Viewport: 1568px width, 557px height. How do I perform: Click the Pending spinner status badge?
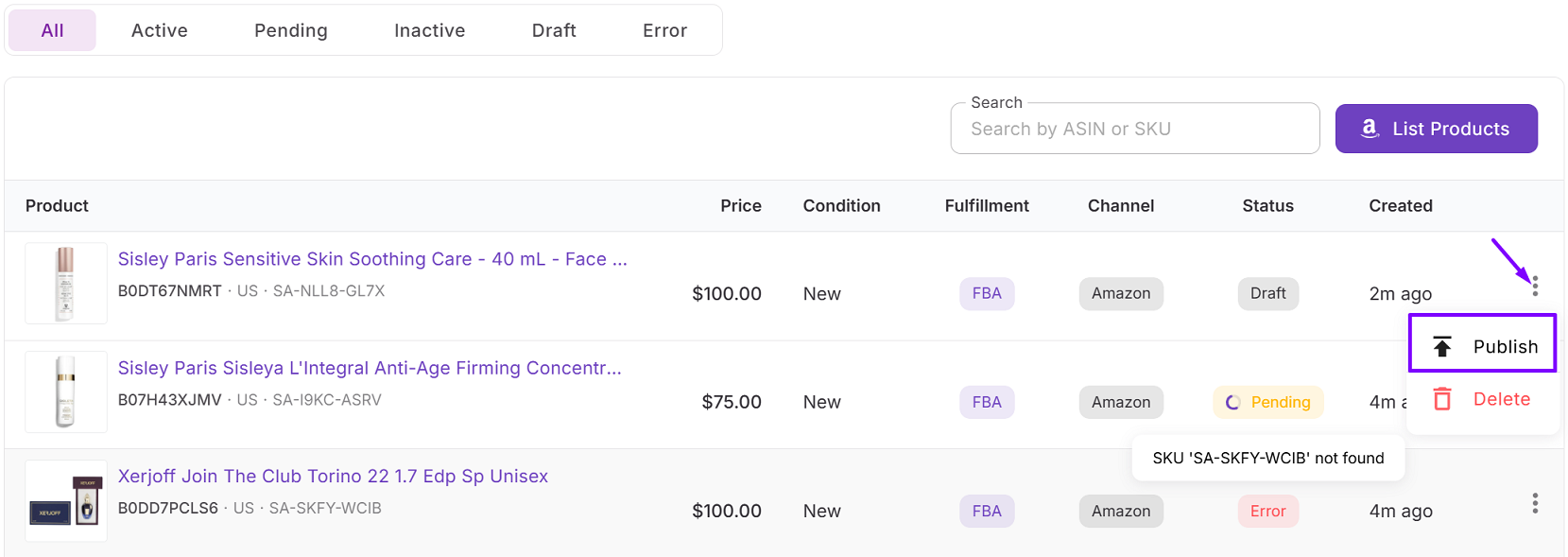click(1267, 402)
